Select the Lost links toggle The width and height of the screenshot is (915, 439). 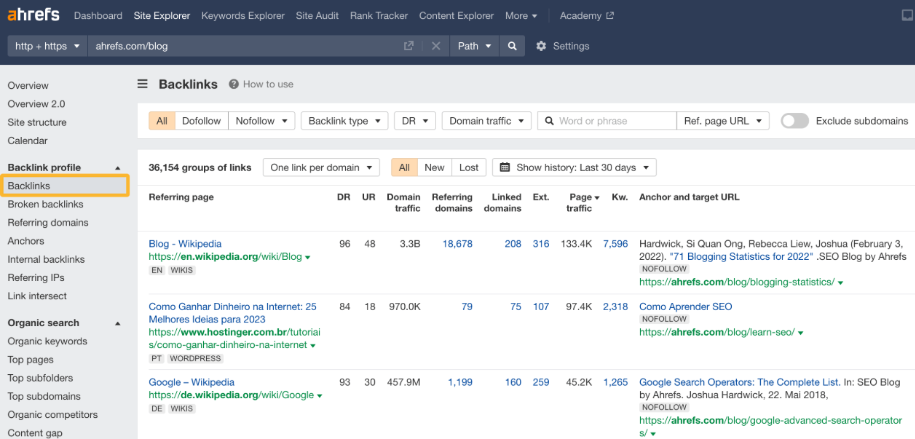469,168
